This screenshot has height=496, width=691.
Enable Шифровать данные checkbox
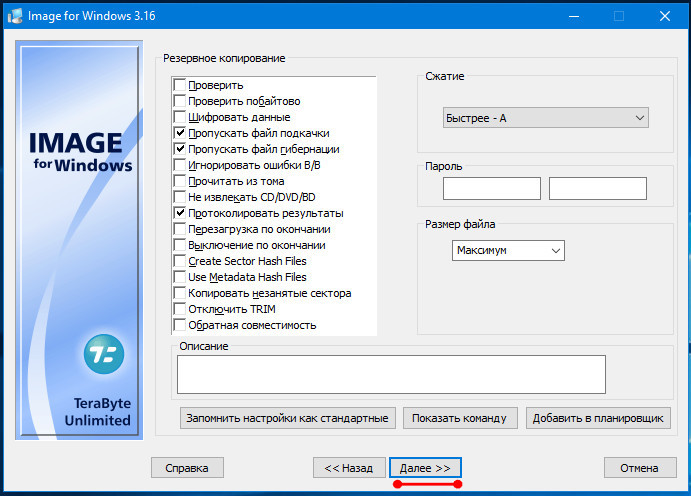[x=179, y=117]
